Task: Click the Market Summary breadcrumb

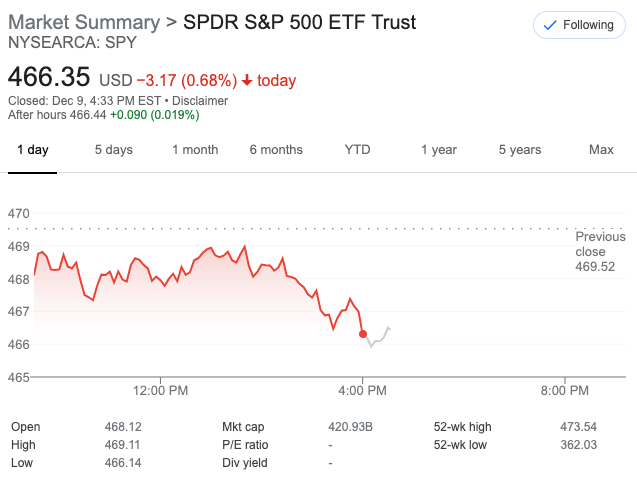Action: pos(83,22)
